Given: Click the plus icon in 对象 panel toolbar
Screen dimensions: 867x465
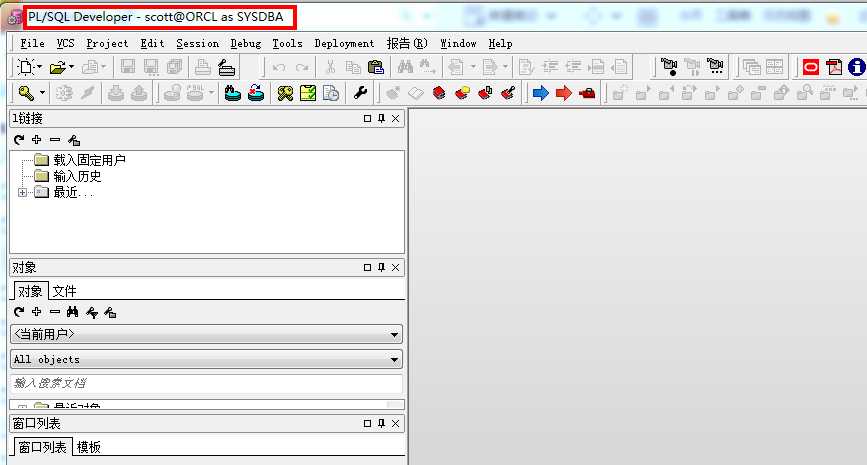Looking at the screenshot, I should 36,312.
